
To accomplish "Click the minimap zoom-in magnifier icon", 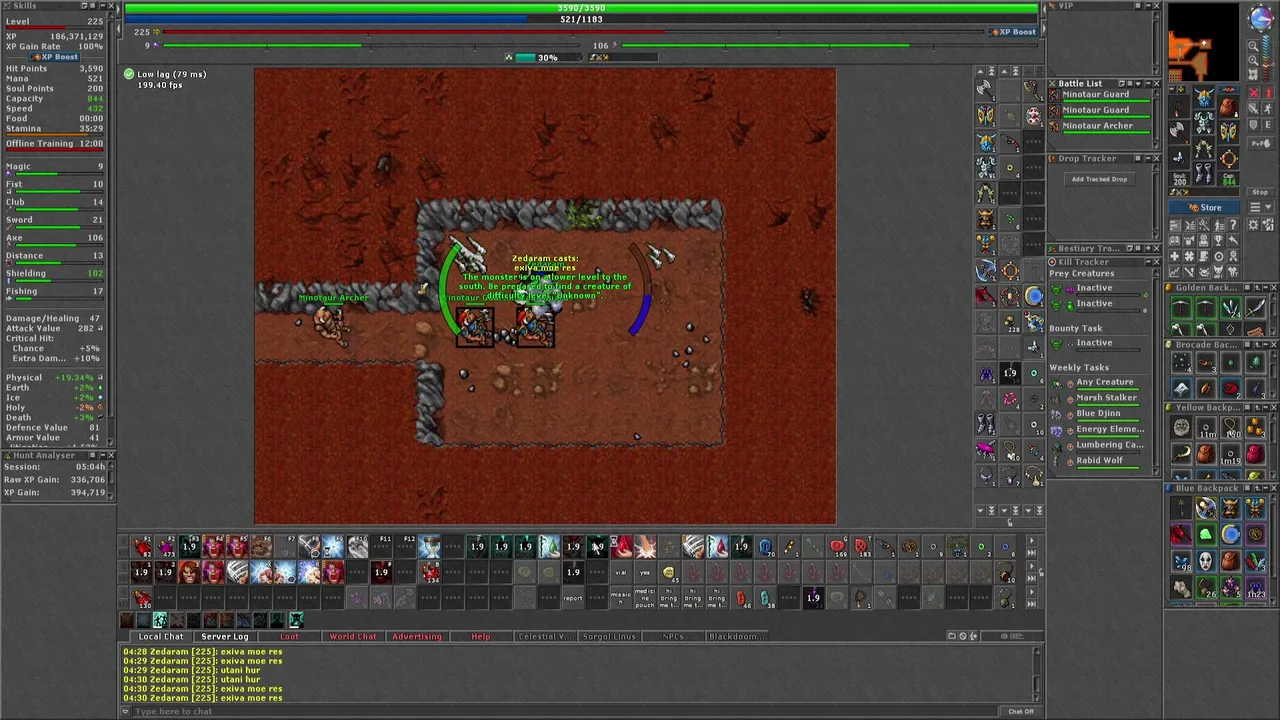I will 1253,60.
